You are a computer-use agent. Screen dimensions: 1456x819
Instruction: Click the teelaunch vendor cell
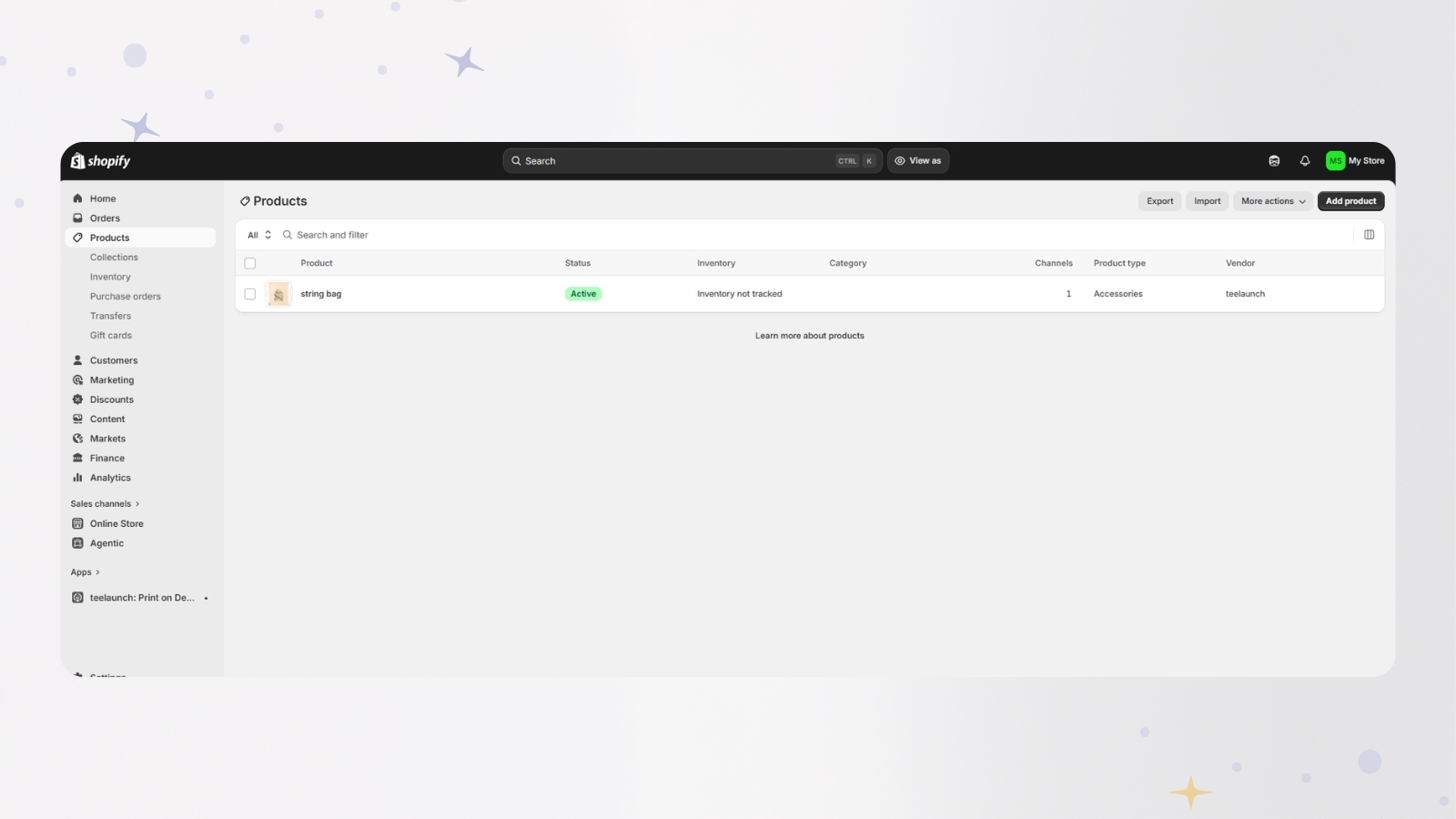pyautogui.click(x=1245, y=294)
